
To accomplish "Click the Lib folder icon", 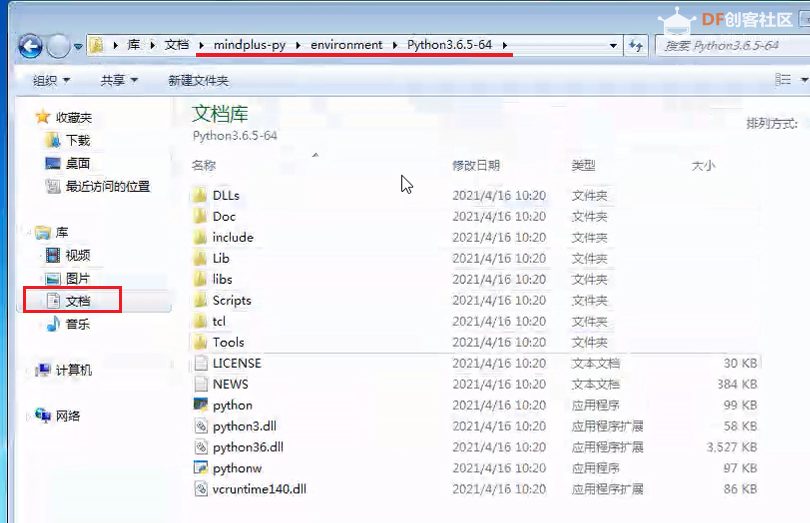I will (200, 258).
